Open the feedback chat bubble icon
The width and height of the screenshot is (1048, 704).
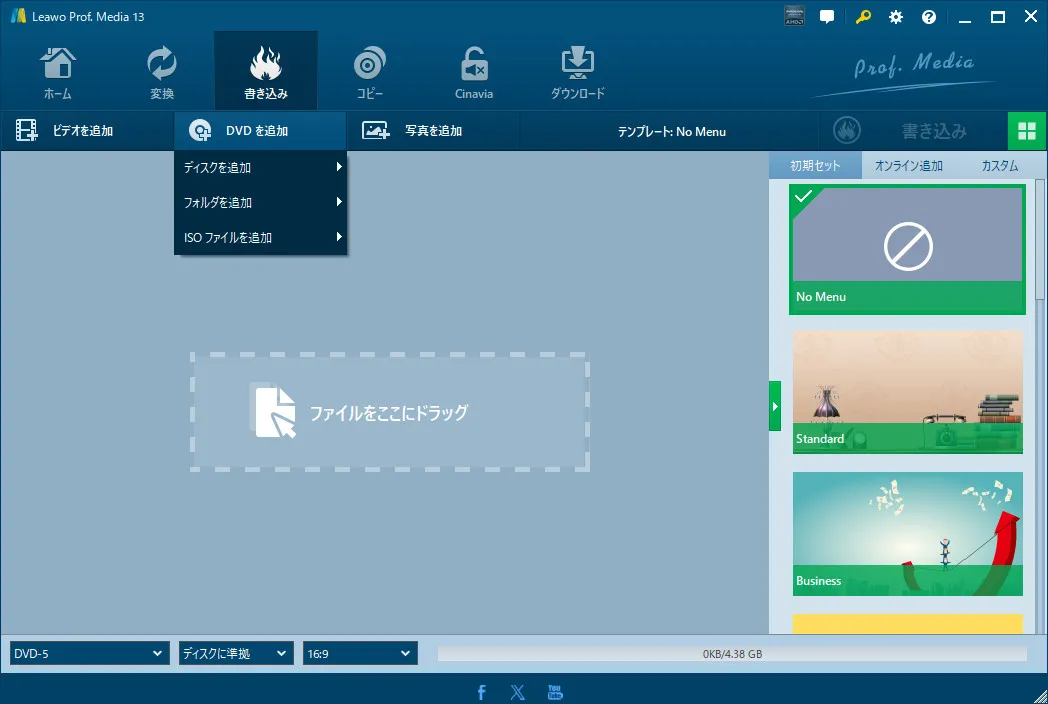pos(827,17)
